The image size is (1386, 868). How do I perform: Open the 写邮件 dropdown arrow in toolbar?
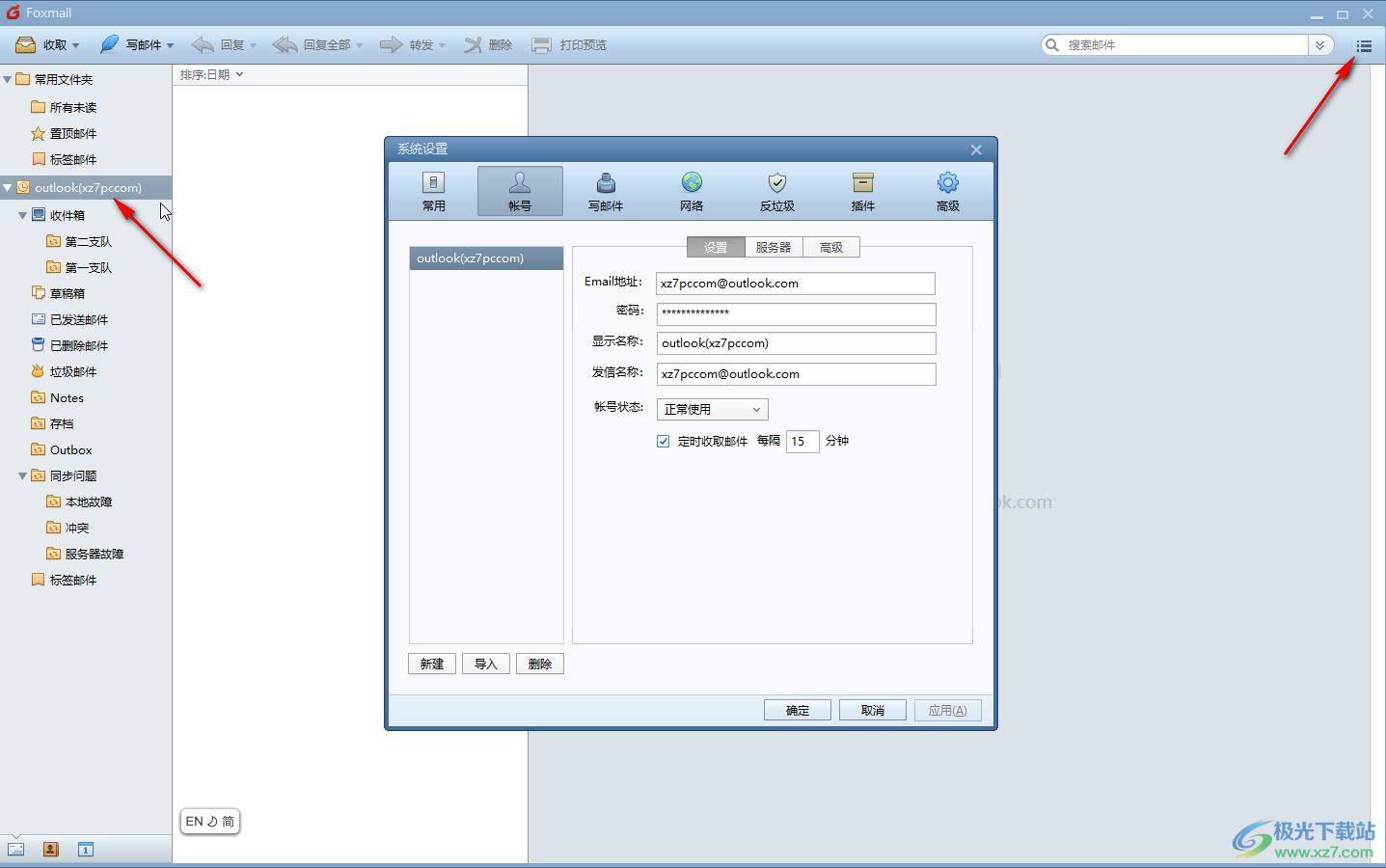[170, 45]
